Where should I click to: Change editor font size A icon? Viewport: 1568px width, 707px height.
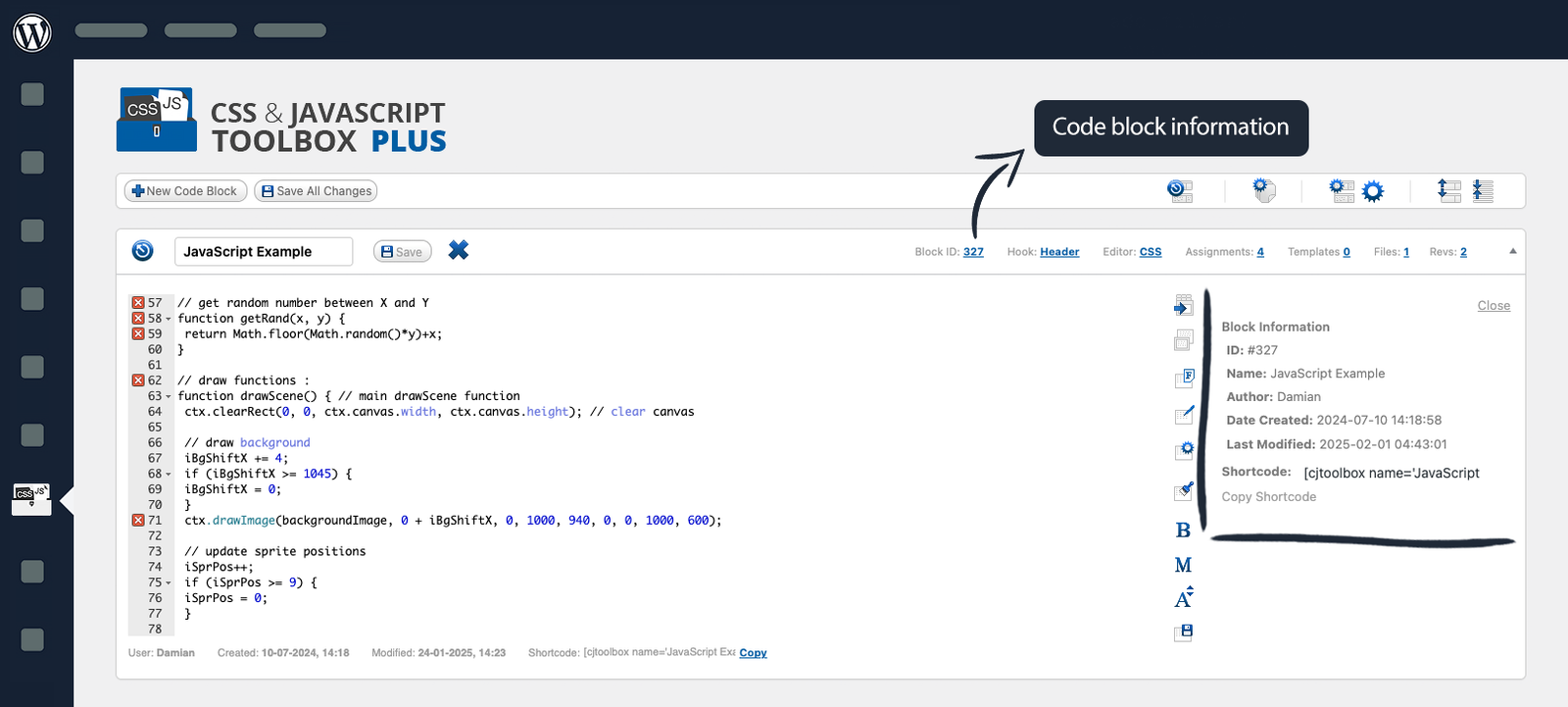click(x=1184, y=597)
